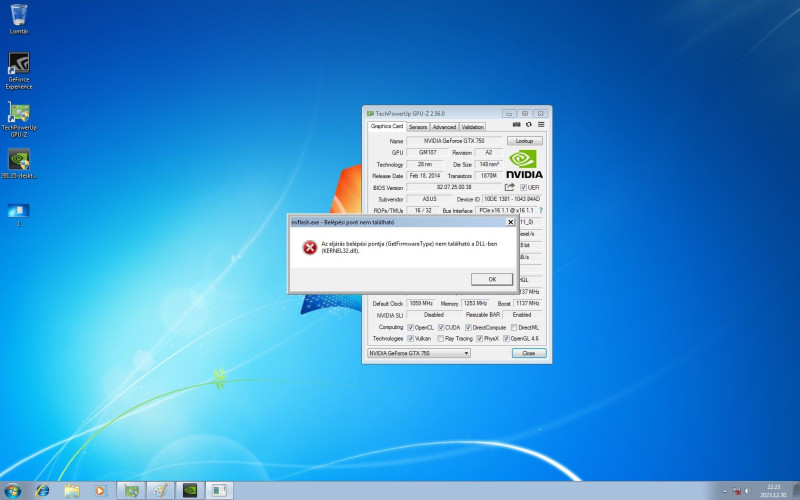Toggle the CUDA checkbox
Image resolution: width=800 pixels, height=500 pixels.
pos(441,328)
